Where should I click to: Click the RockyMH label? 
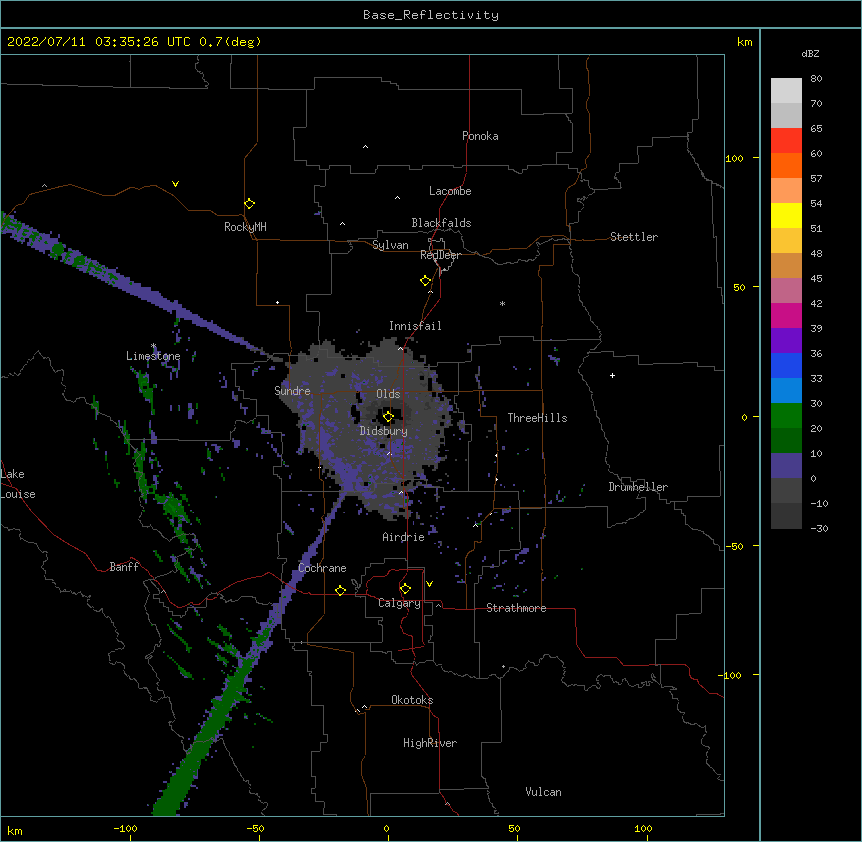(245, 227)
